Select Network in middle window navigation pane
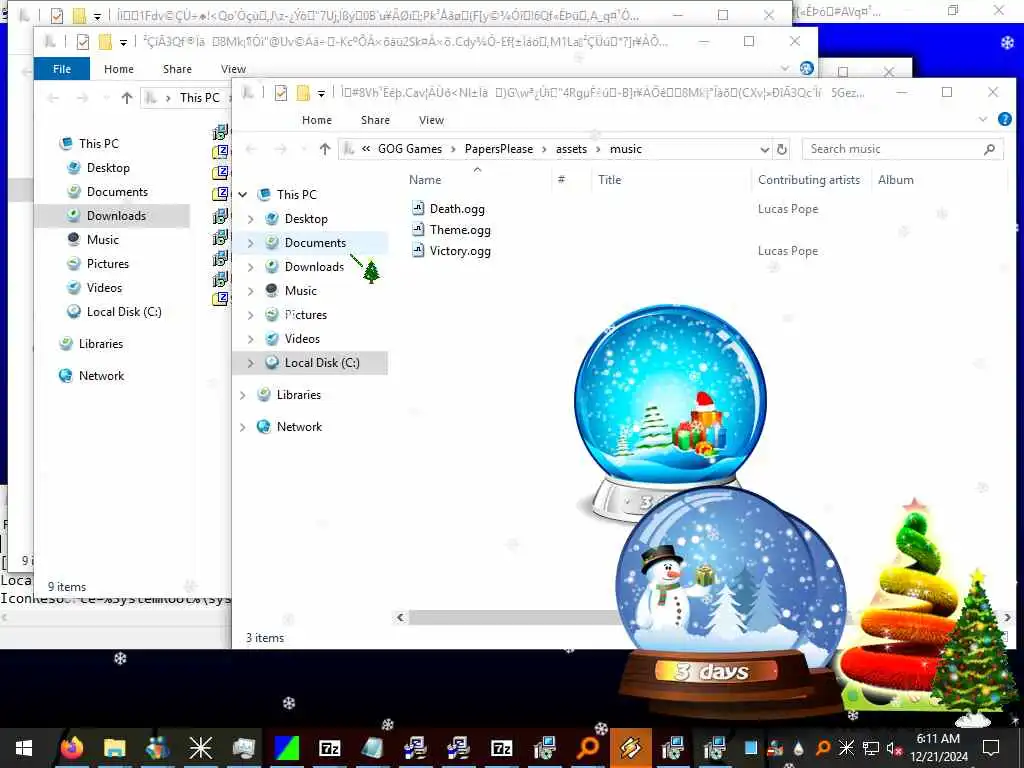 pyautogui.click(x=101, y=376)
